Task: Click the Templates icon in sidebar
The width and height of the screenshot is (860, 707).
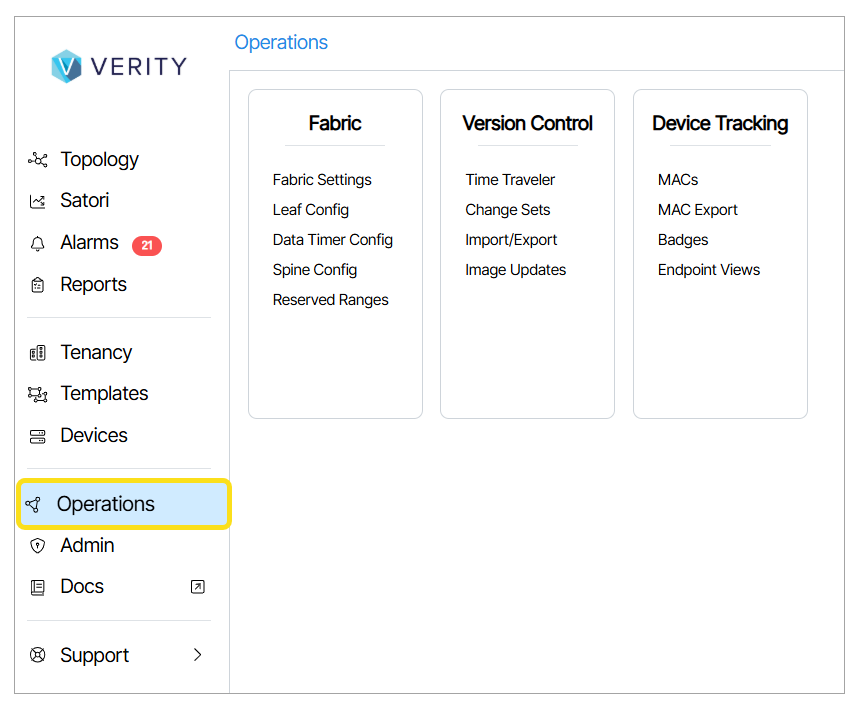Action: [38, 394]
